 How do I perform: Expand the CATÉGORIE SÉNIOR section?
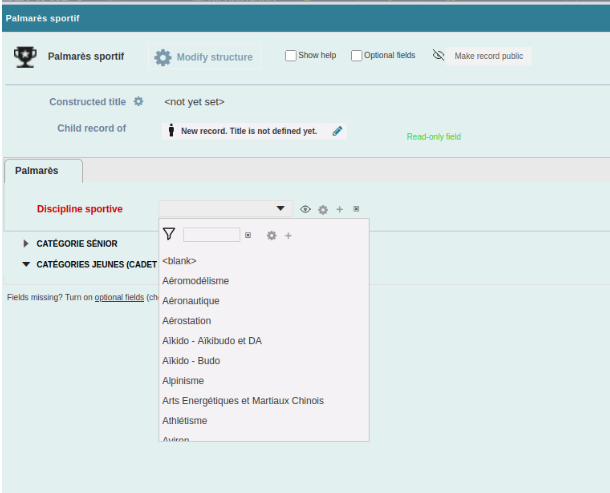pyautogui.click(x=26, y=244)
